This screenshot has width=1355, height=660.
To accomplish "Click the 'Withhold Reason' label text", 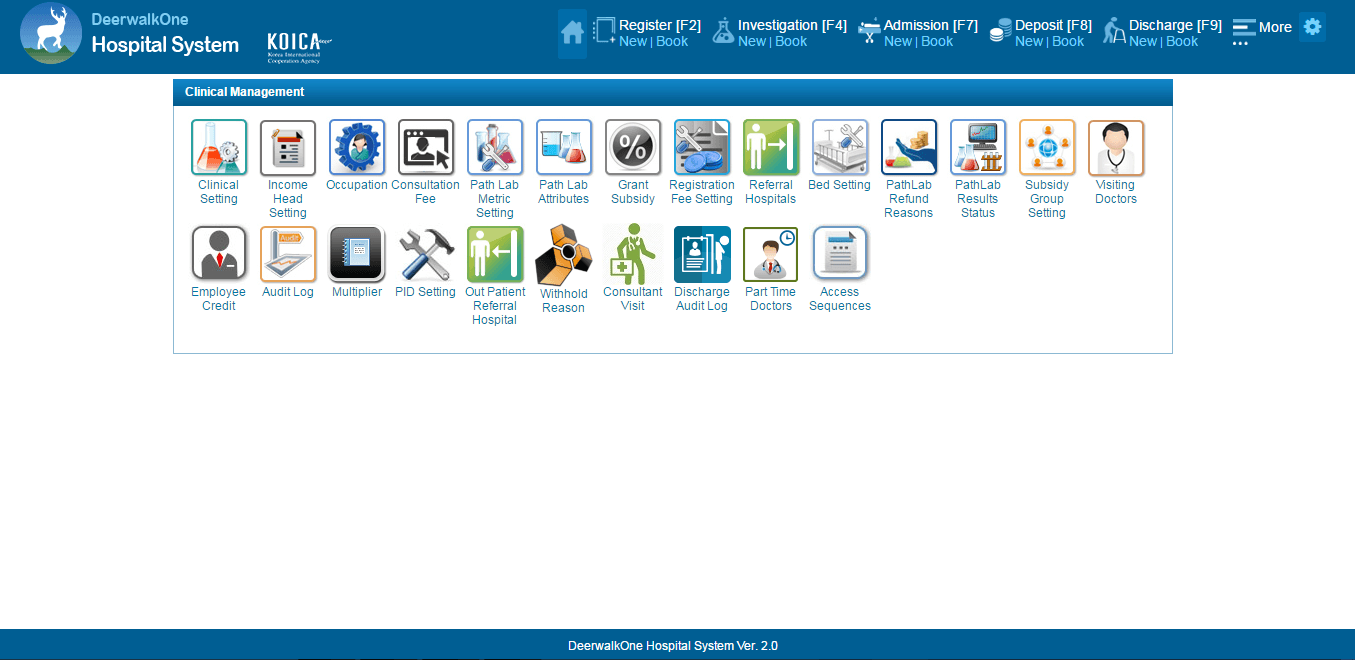I will click(x=564, y=301).
